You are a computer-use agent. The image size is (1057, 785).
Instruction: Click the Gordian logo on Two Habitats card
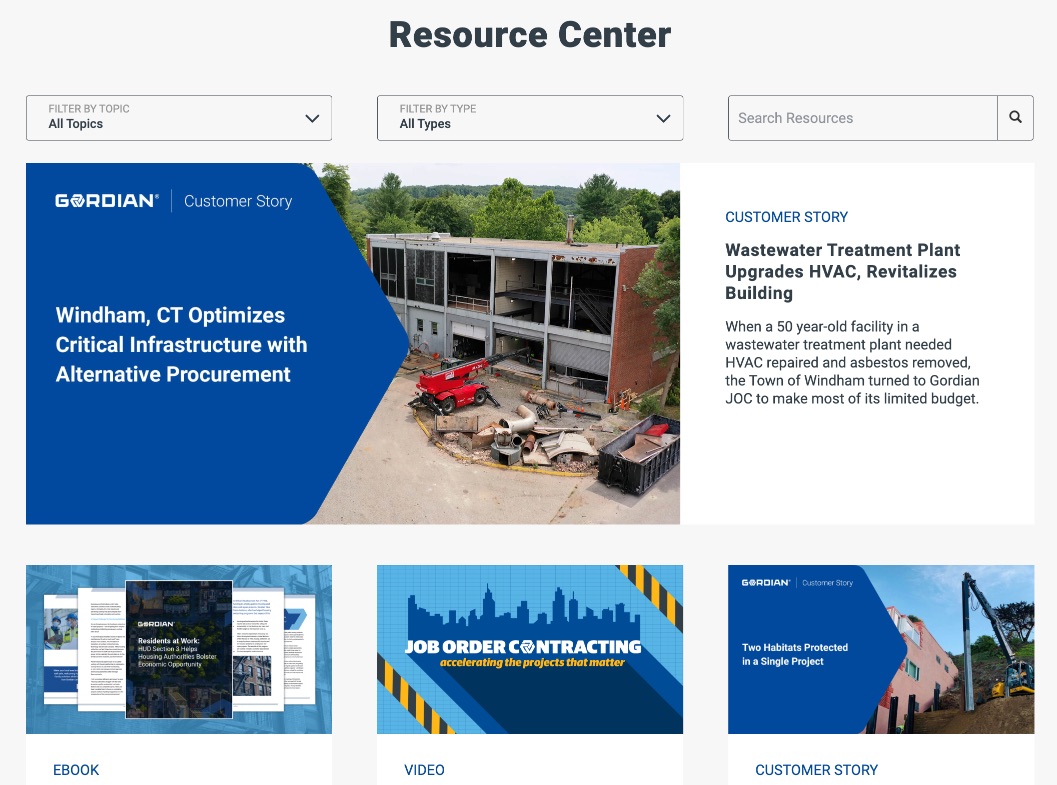[x=765, y=582]
